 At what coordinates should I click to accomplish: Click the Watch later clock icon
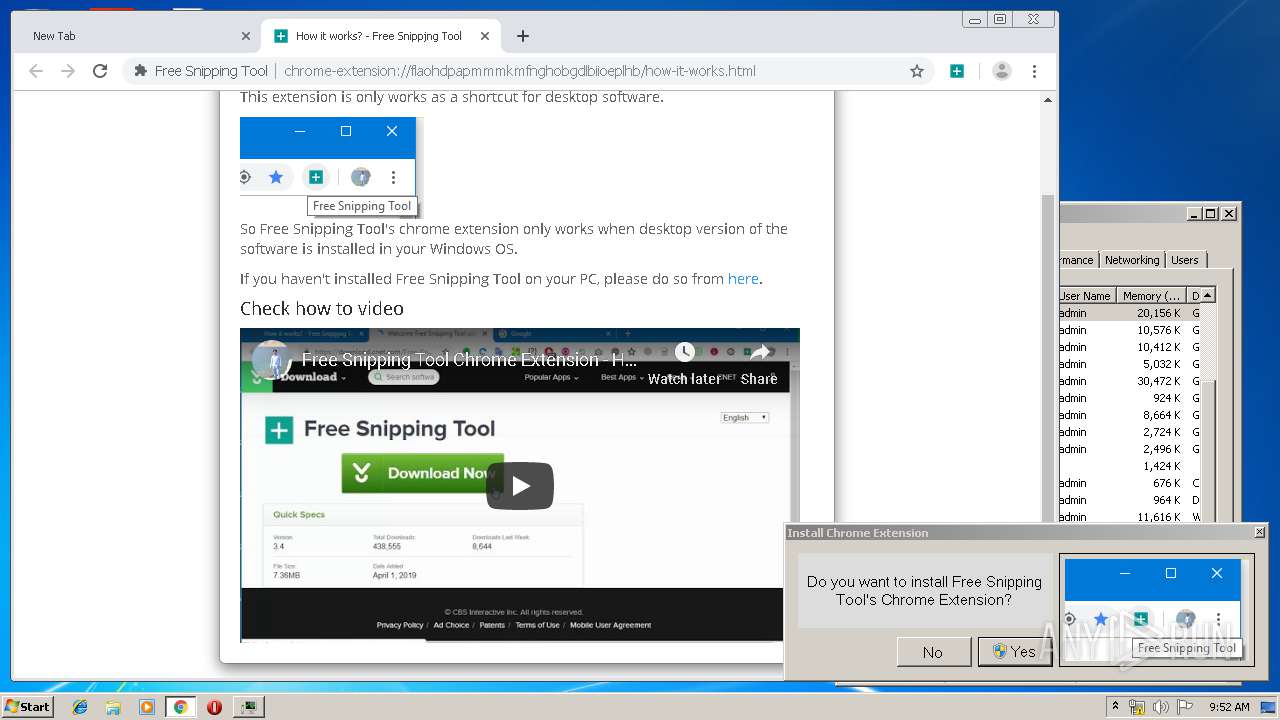tap(684, 352)
